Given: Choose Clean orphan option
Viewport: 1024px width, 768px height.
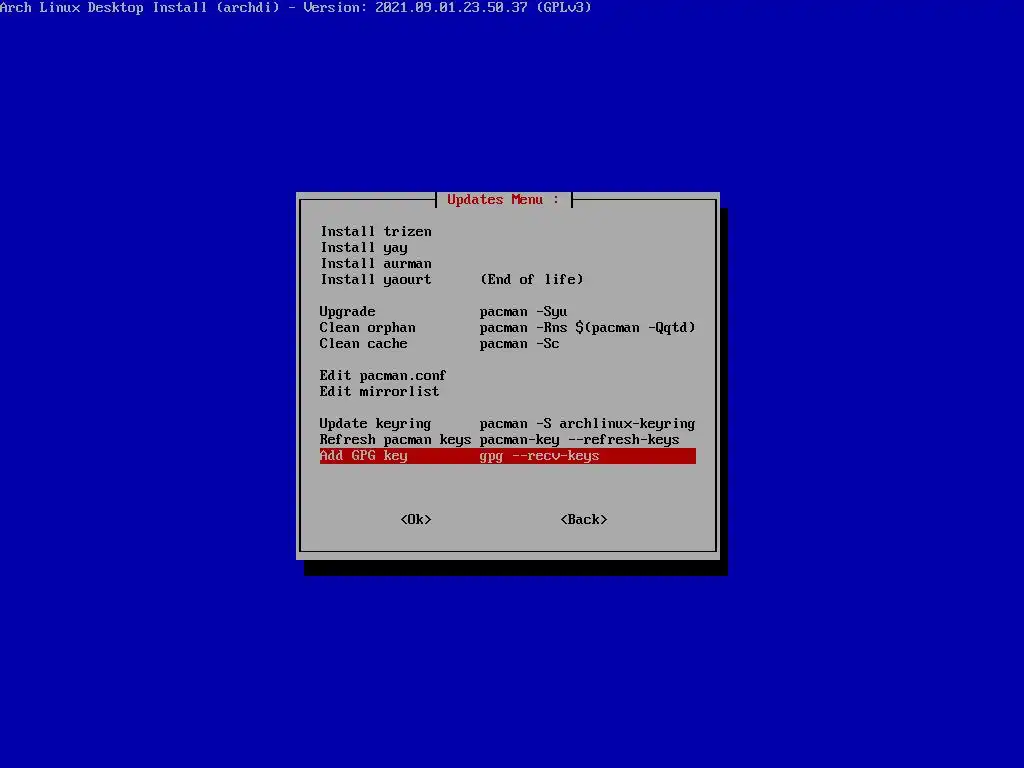Looking at the screenshot, I should point(367,328).
